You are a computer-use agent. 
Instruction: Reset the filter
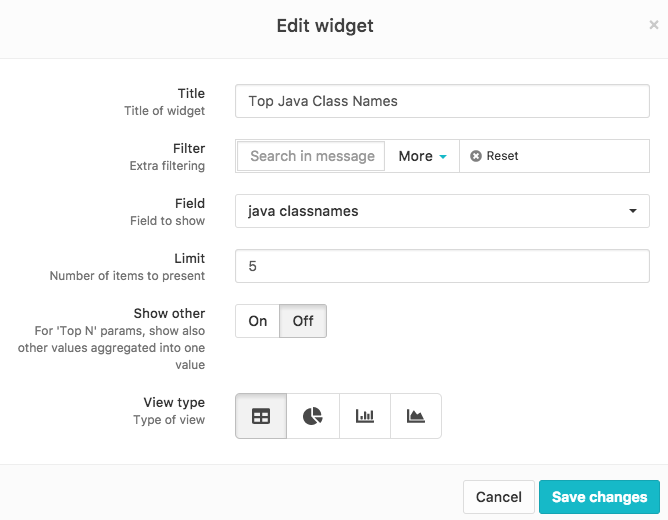coord(494,156)
